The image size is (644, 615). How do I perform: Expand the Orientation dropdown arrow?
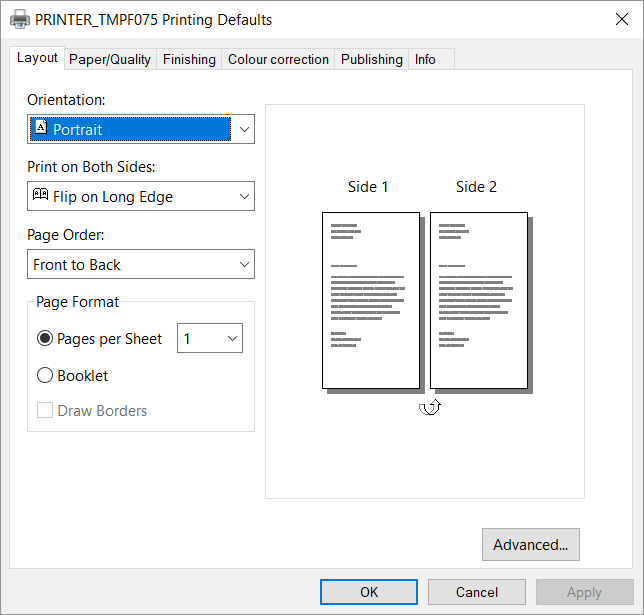[x=244, y=129]
